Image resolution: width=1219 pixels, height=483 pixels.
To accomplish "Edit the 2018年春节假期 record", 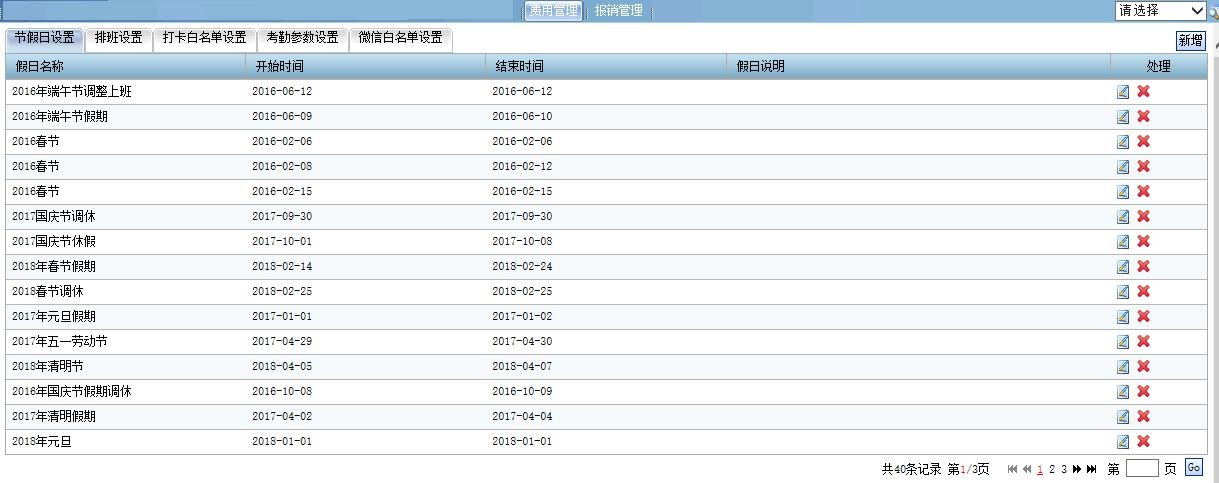I will pos(1123,267).
